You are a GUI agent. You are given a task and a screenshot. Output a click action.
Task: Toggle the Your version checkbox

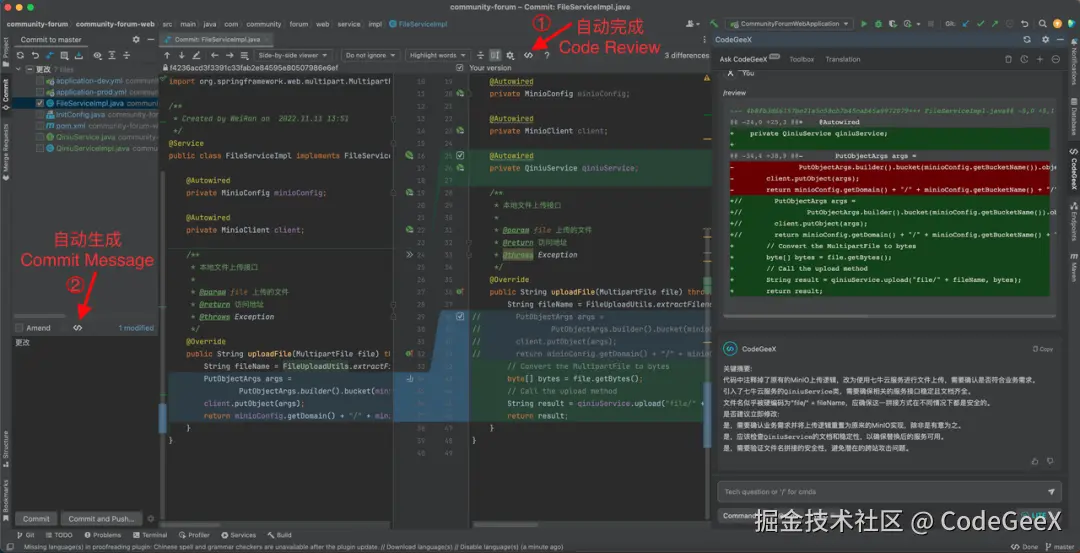click(x=460, y=67)
